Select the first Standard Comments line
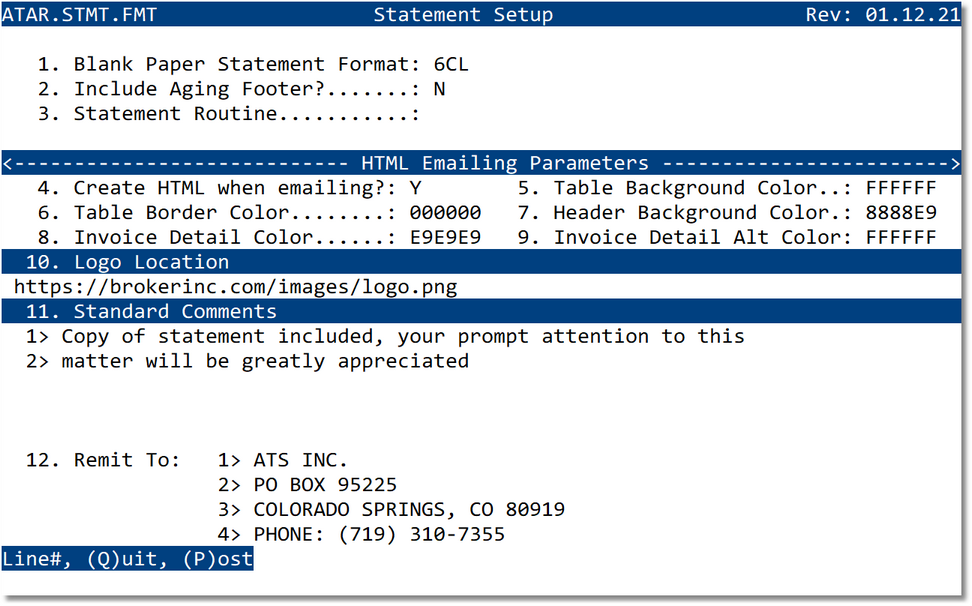 [380, 336]
